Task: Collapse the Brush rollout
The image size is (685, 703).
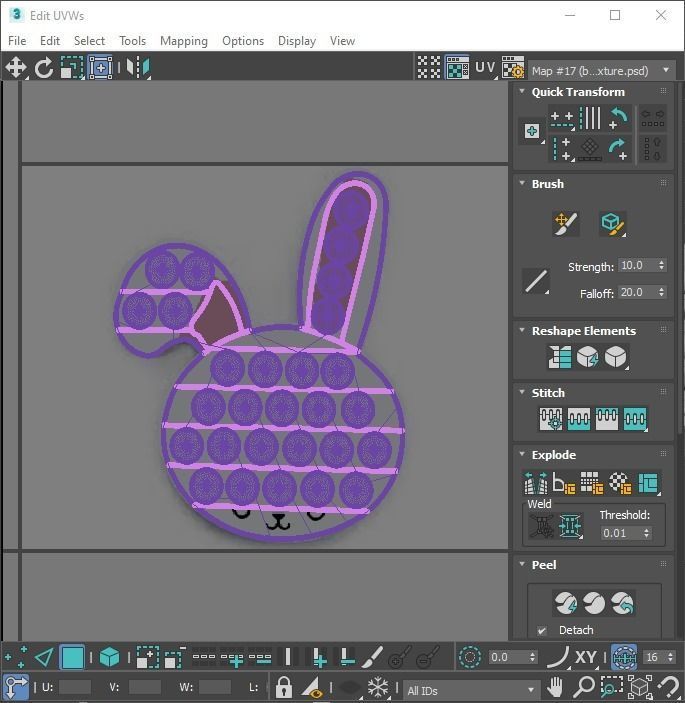Action: click(522, 183)
